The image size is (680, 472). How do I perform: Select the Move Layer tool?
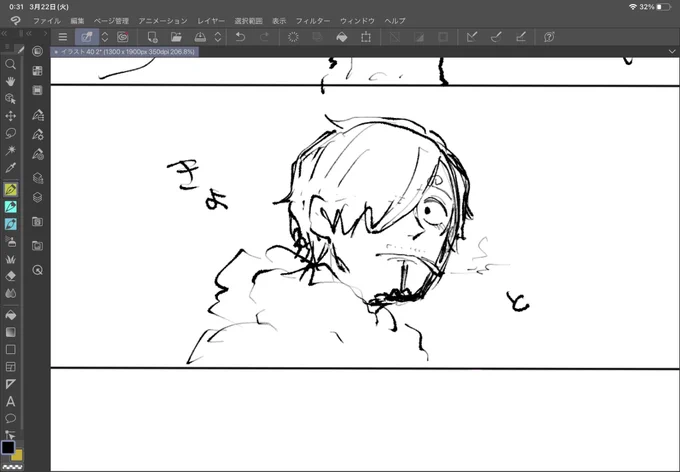[10, 116]
